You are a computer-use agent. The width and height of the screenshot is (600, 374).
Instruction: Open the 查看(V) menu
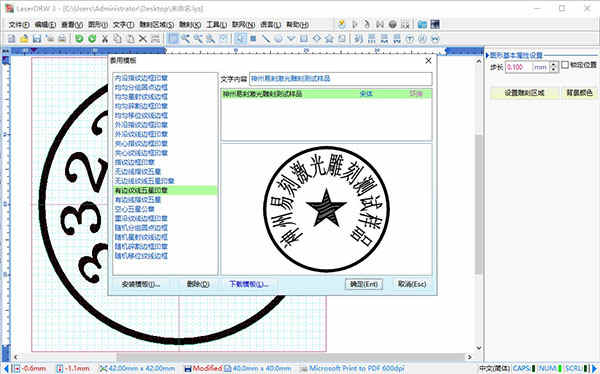click(72, 24)
